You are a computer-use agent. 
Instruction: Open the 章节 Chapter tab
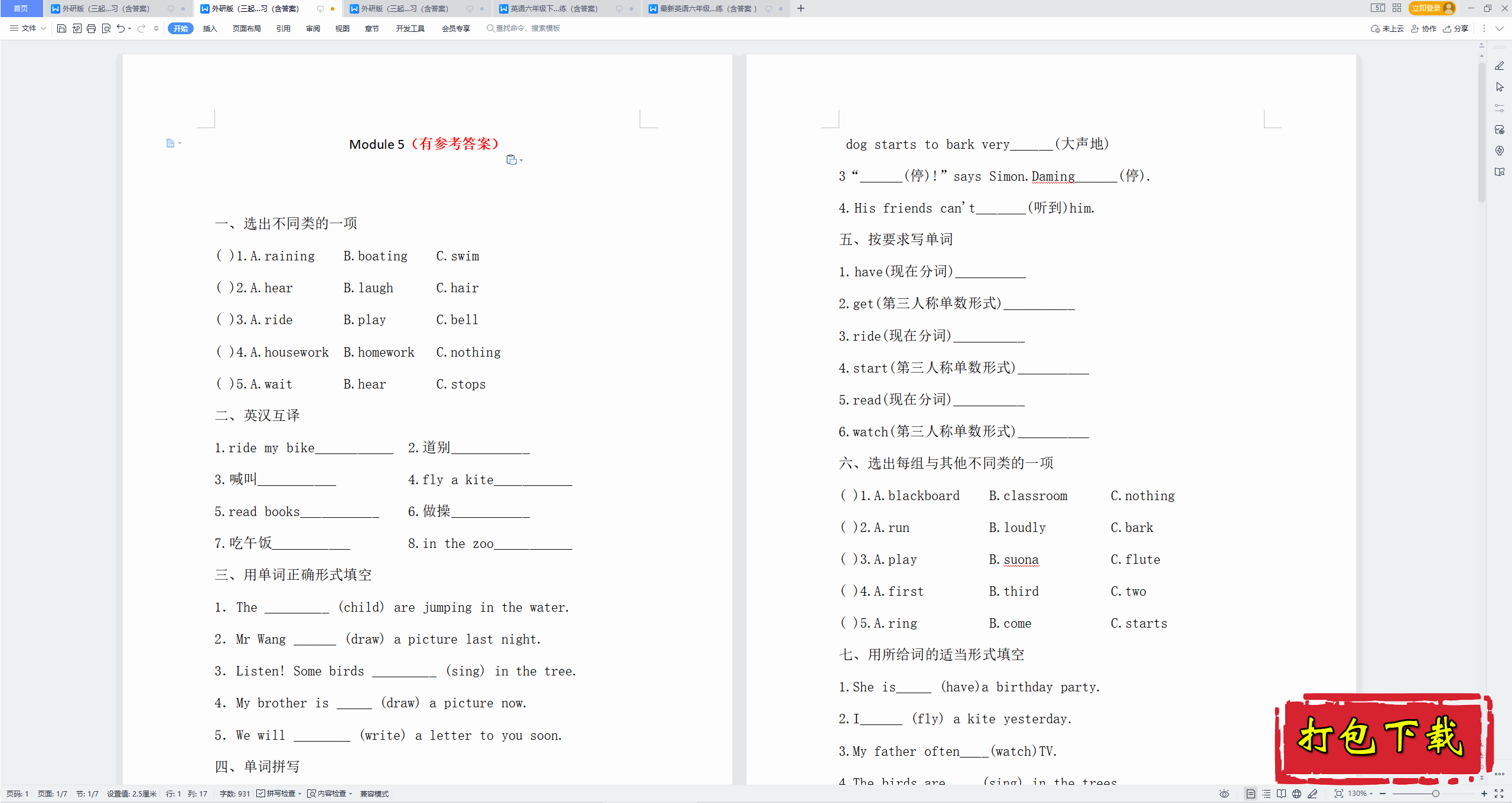click(x=372, y=28)
